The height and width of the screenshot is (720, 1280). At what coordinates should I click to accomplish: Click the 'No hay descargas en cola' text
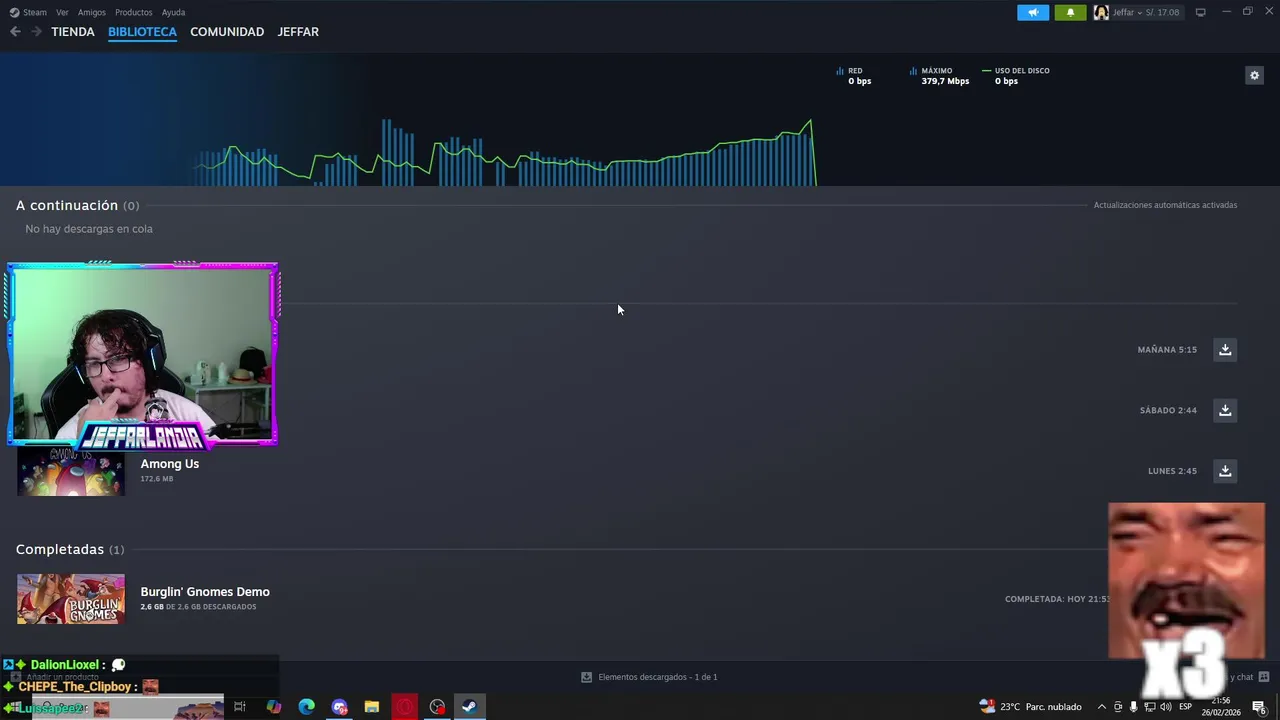[89, 229]
